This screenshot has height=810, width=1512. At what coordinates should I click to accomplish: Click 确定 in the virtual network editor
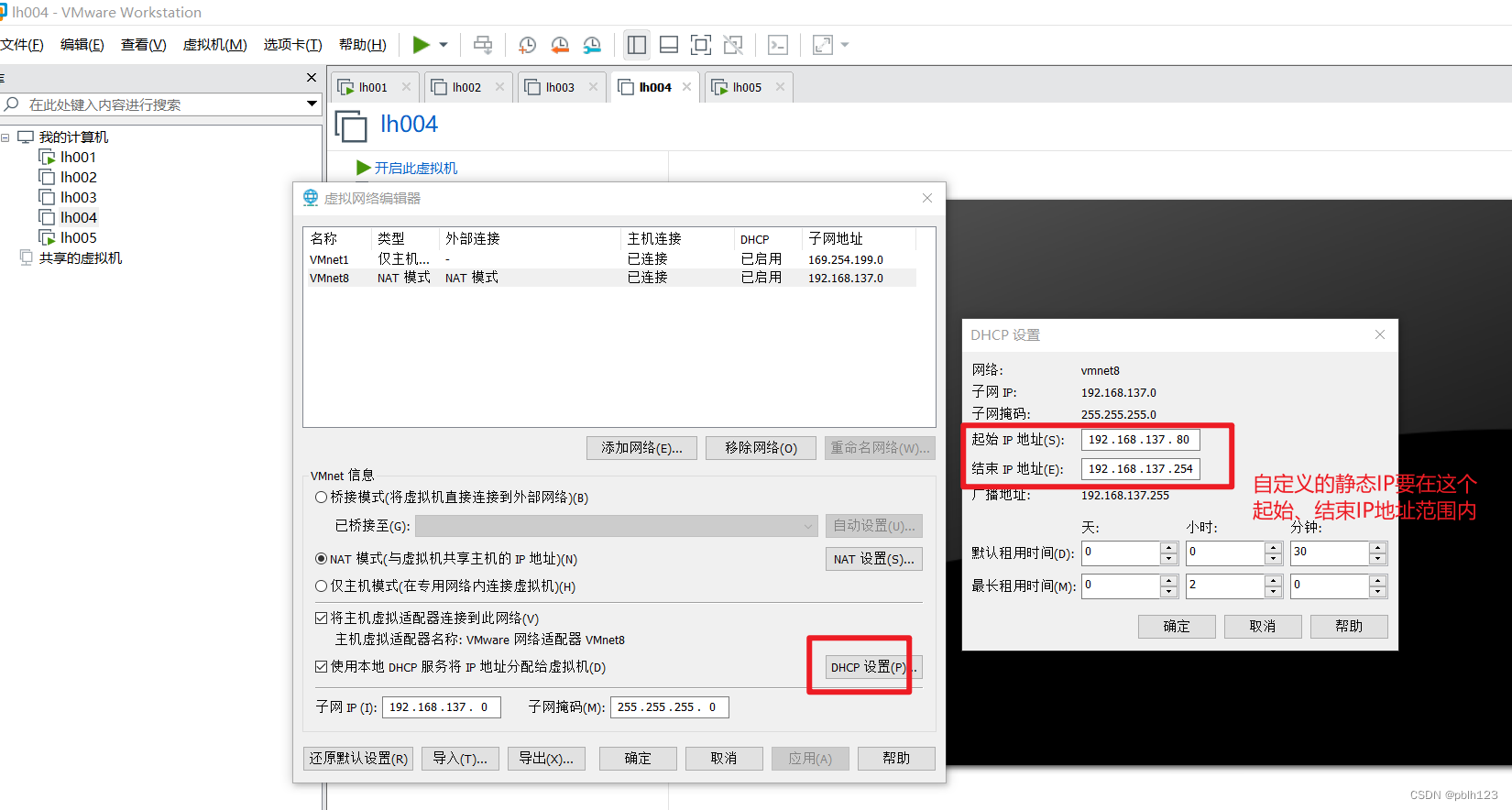[x=638, y=759]
